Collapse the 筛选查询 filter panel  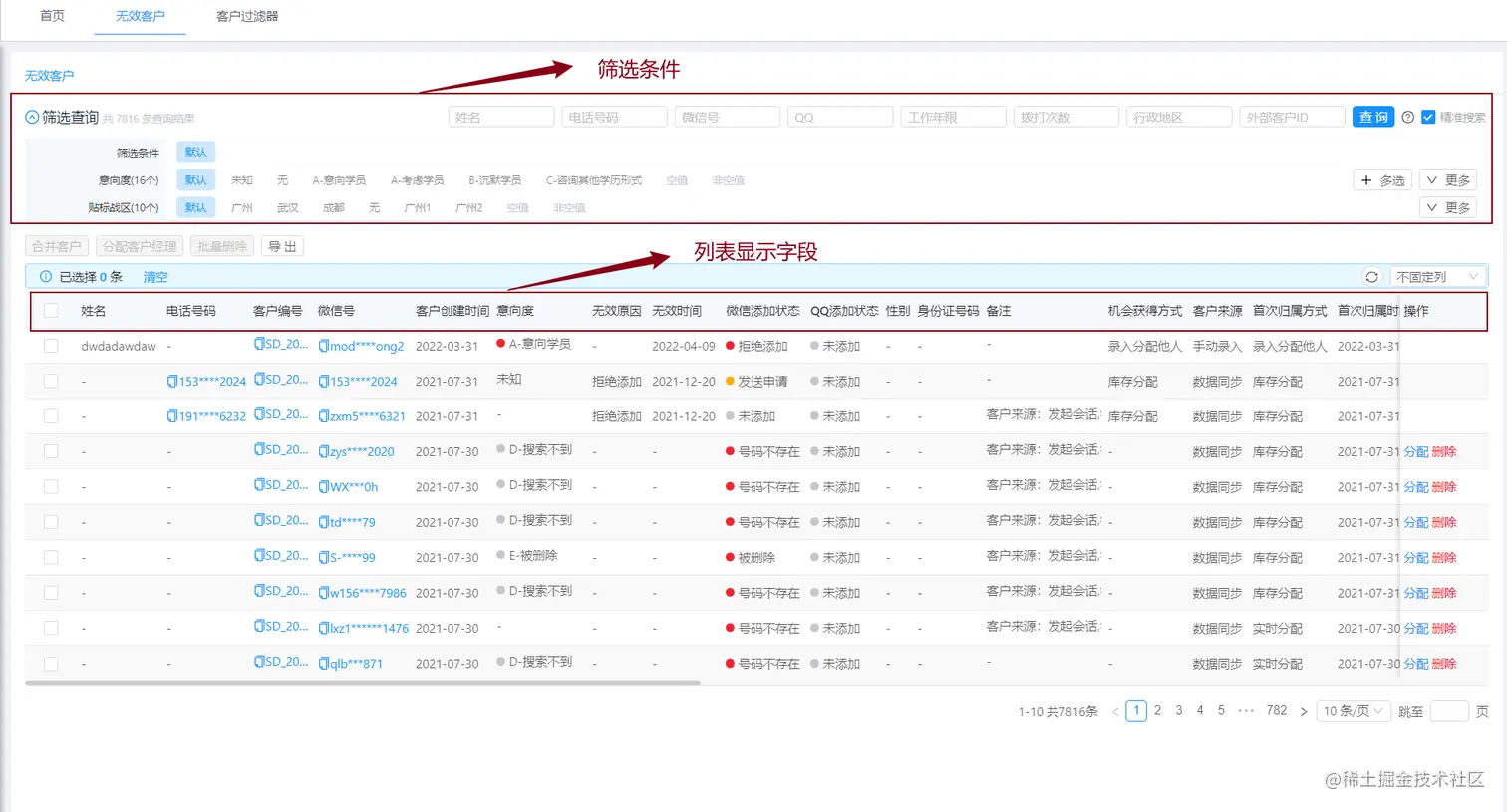click(x=32, y=118)
